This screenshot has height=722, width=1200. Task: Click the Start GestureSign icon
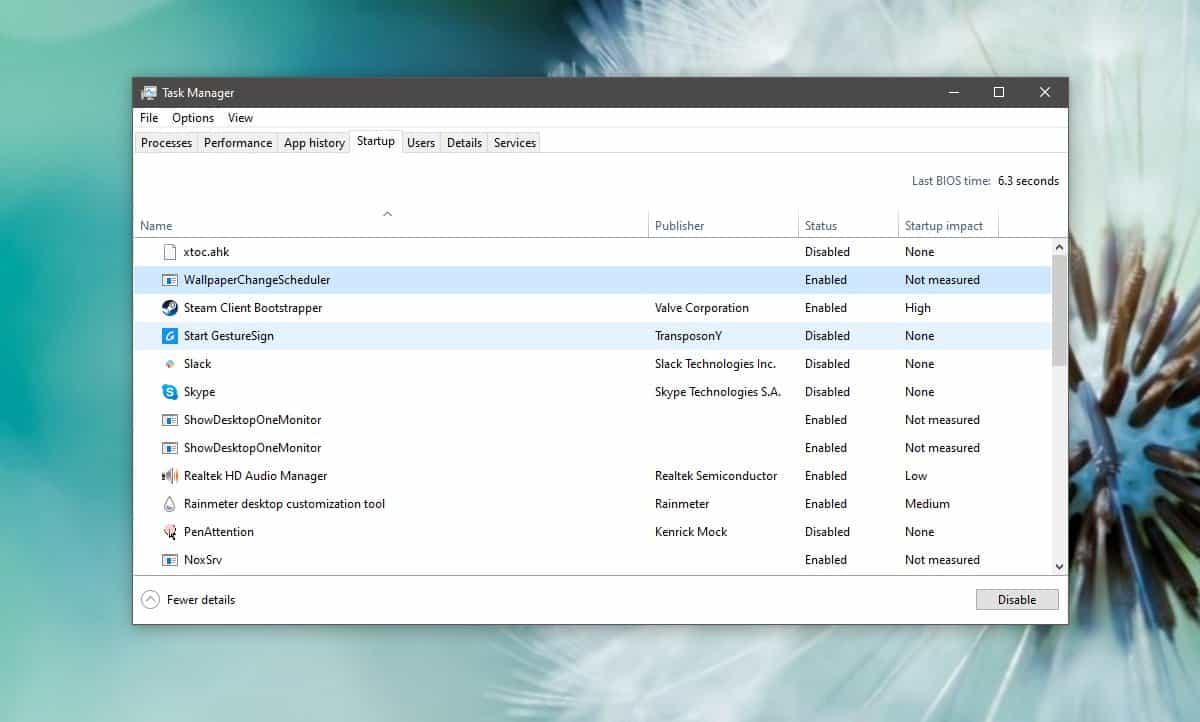coord(169,336)
